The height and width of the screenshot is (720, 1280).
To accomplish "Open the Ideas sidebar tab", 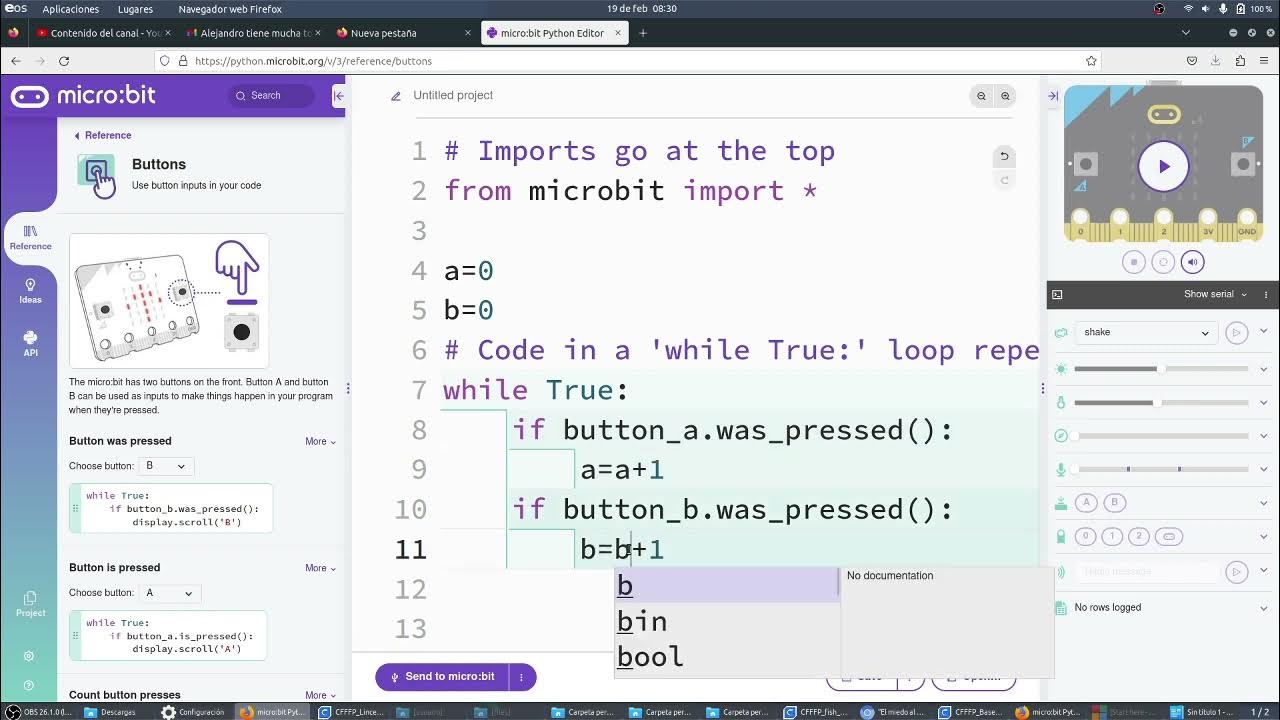I will click(x=30, y=291).
